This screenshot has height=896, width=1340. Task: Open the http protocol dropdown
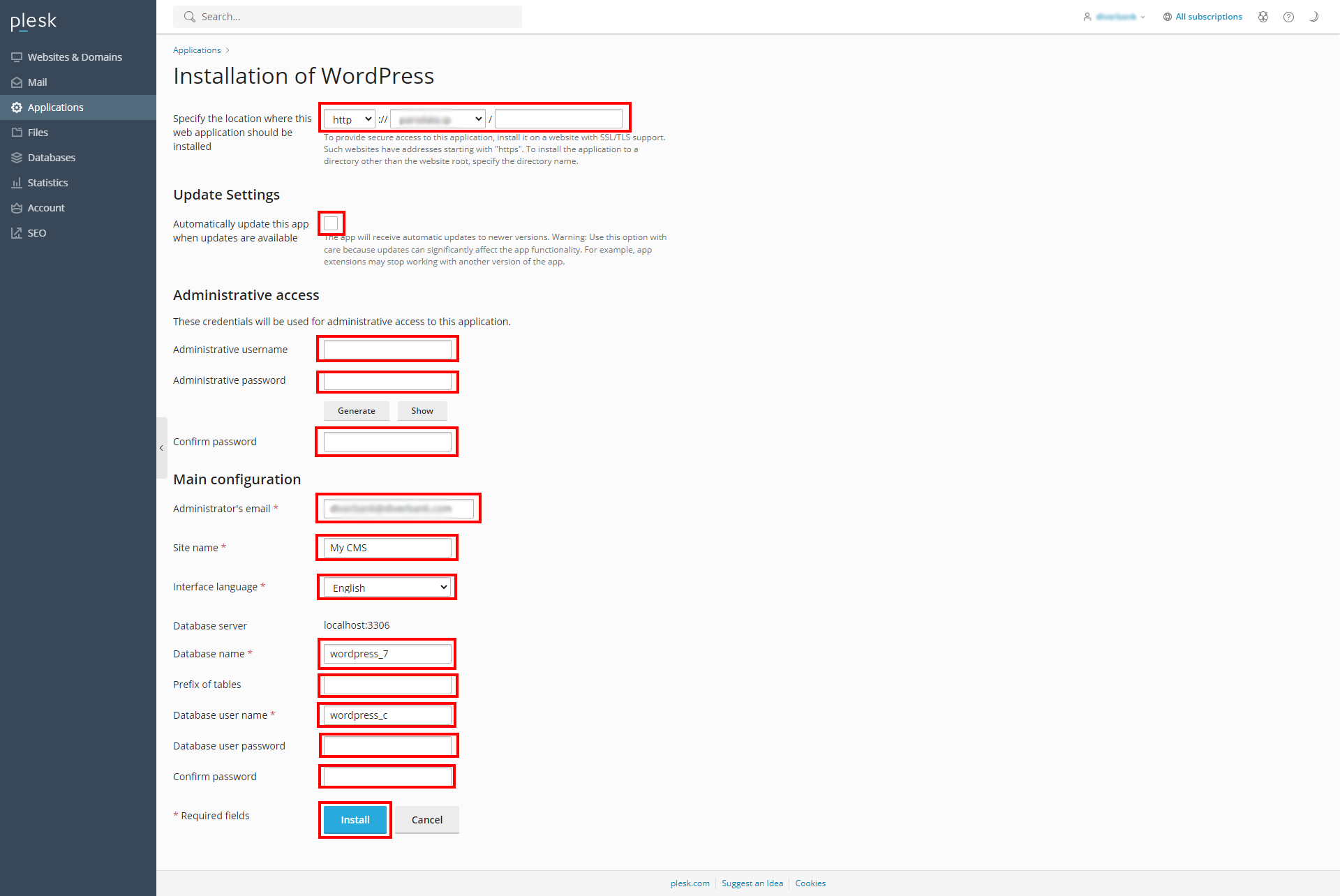350,119
